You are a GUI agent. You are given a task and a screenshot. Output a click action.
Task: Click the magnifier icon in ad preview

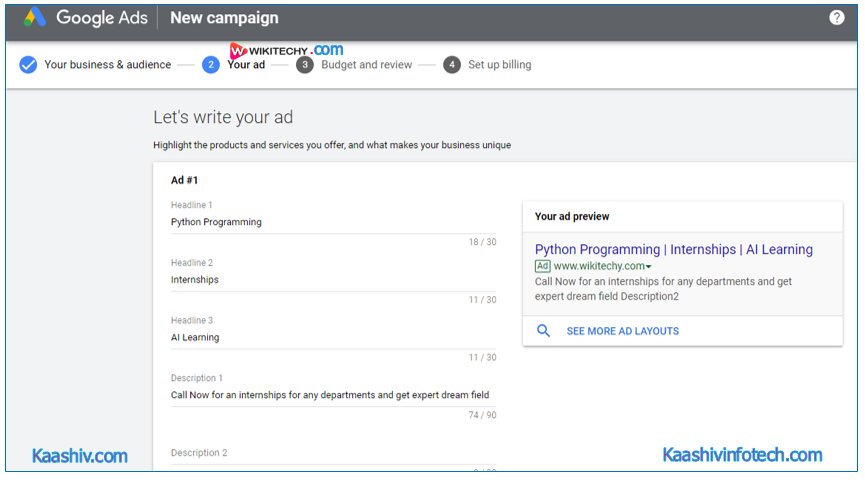click(x=543, y=331)
